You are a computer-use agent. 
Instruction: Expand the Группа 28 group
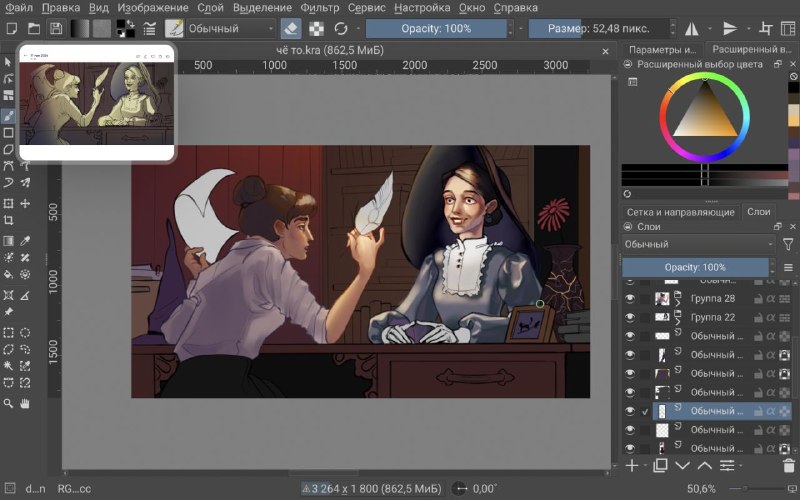tap(678, 302)
